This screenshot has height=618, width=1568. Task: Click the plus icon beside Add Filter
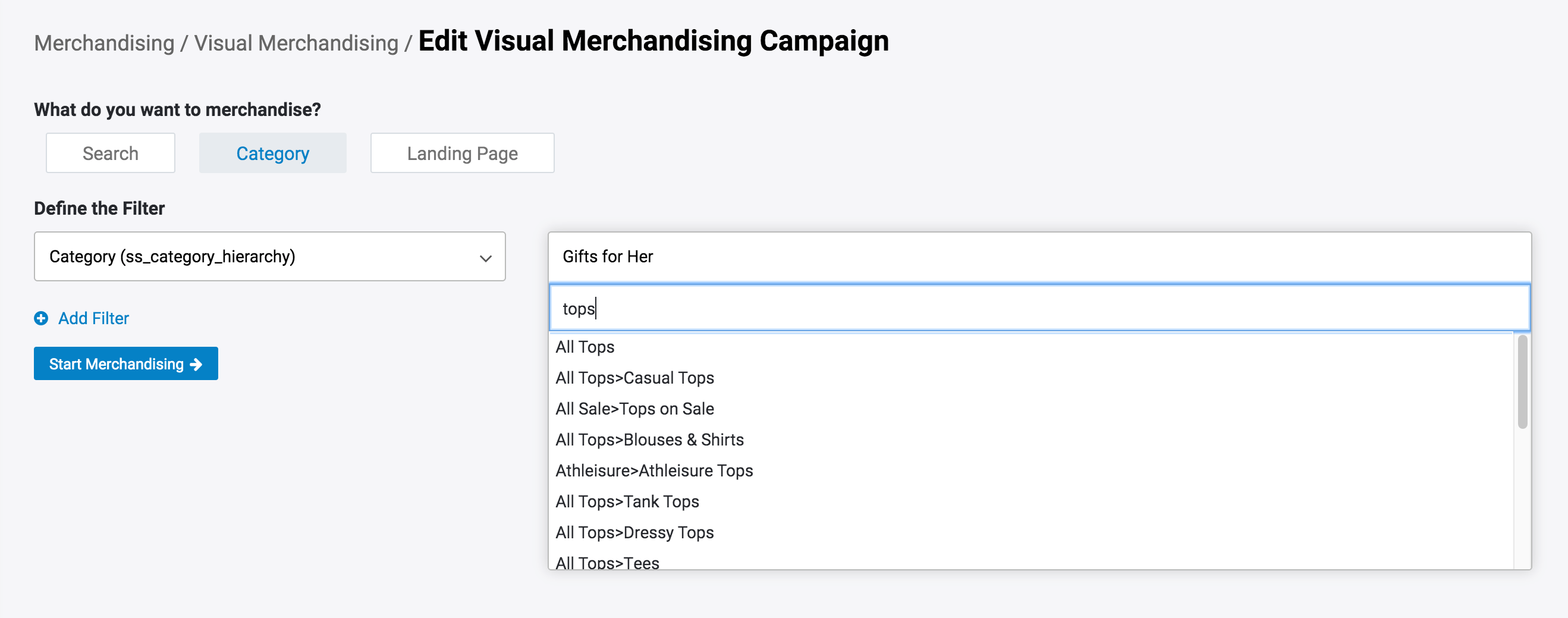pos(41,318)
